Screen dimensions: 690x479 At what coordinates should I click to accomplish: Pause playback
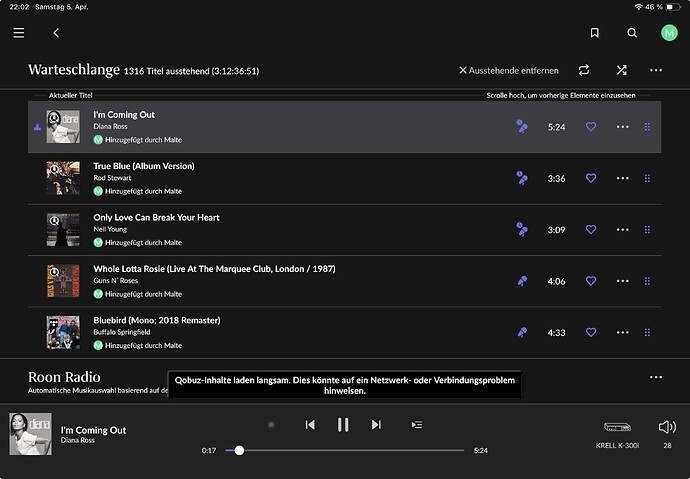point(343,424)
